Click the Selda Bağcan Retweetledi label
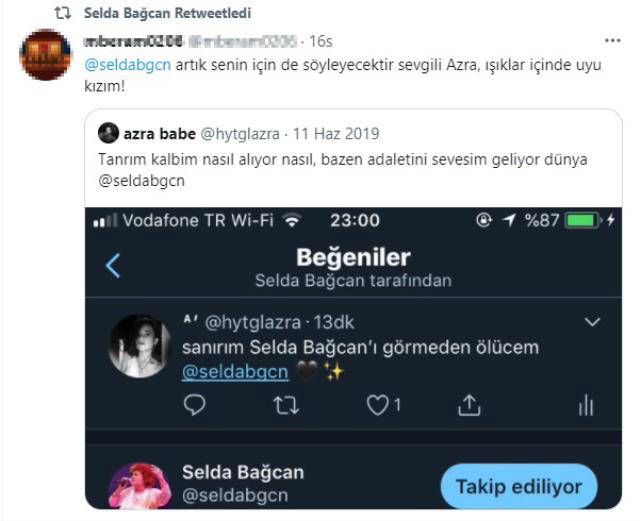Viewport: 640px width, 521px height. (x=167, y=13)
